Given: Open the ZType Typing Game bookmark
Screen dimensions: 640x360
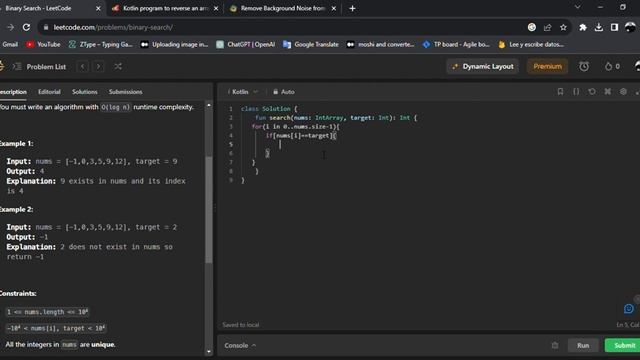Looking at the screenshot, I should point(100,44).
